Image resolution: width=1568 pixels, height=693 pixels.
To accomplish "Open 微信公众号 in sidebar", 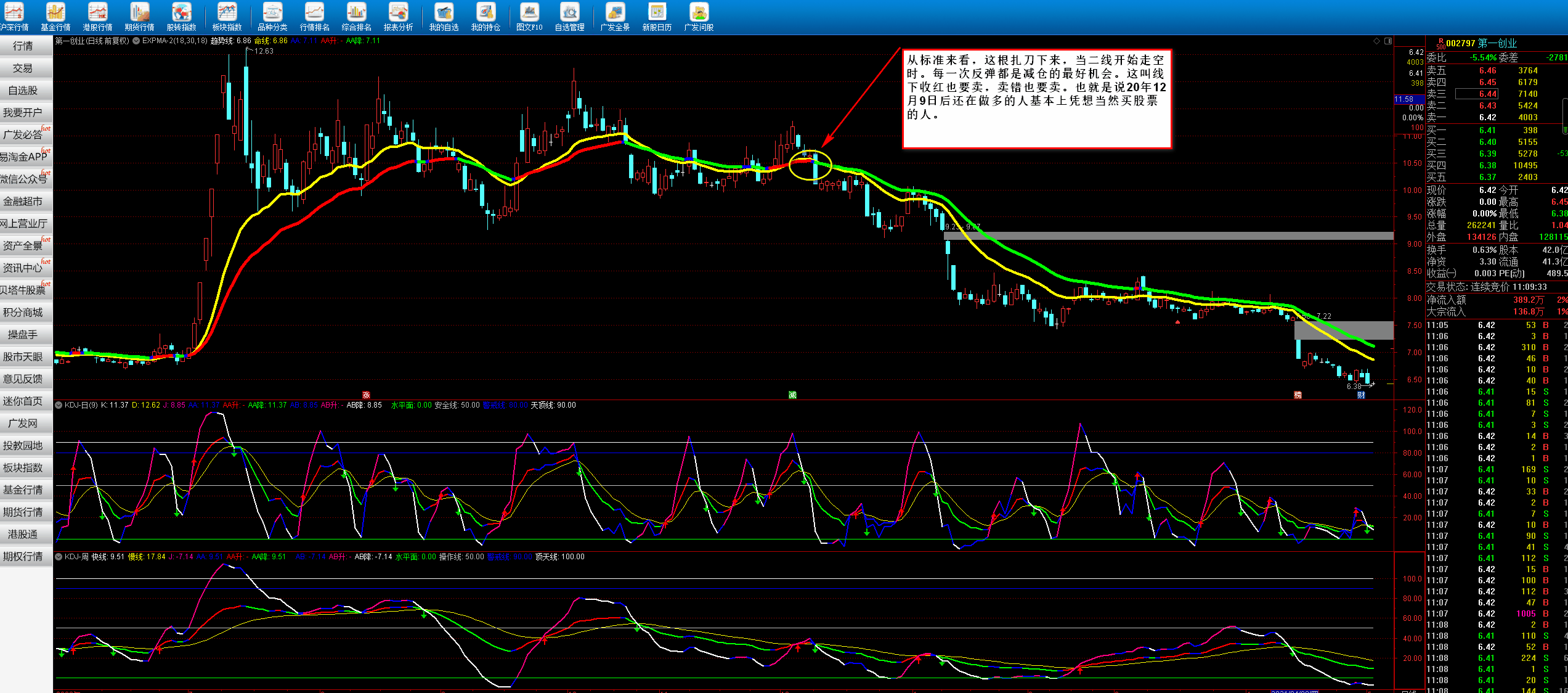I will (x=26, y=179).
